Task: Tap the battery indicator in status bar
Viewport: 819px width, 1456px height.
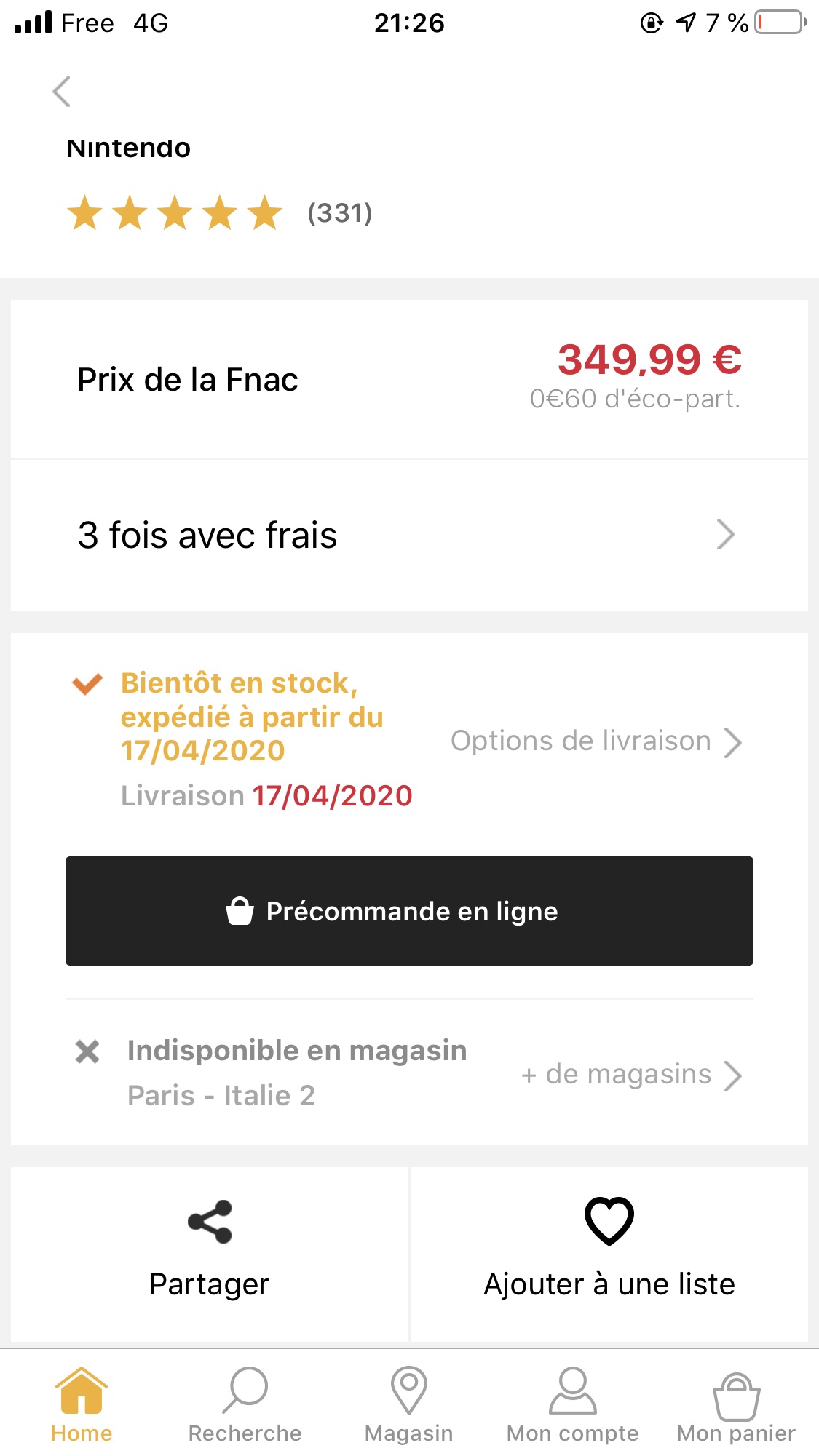Action: point(780,23)
